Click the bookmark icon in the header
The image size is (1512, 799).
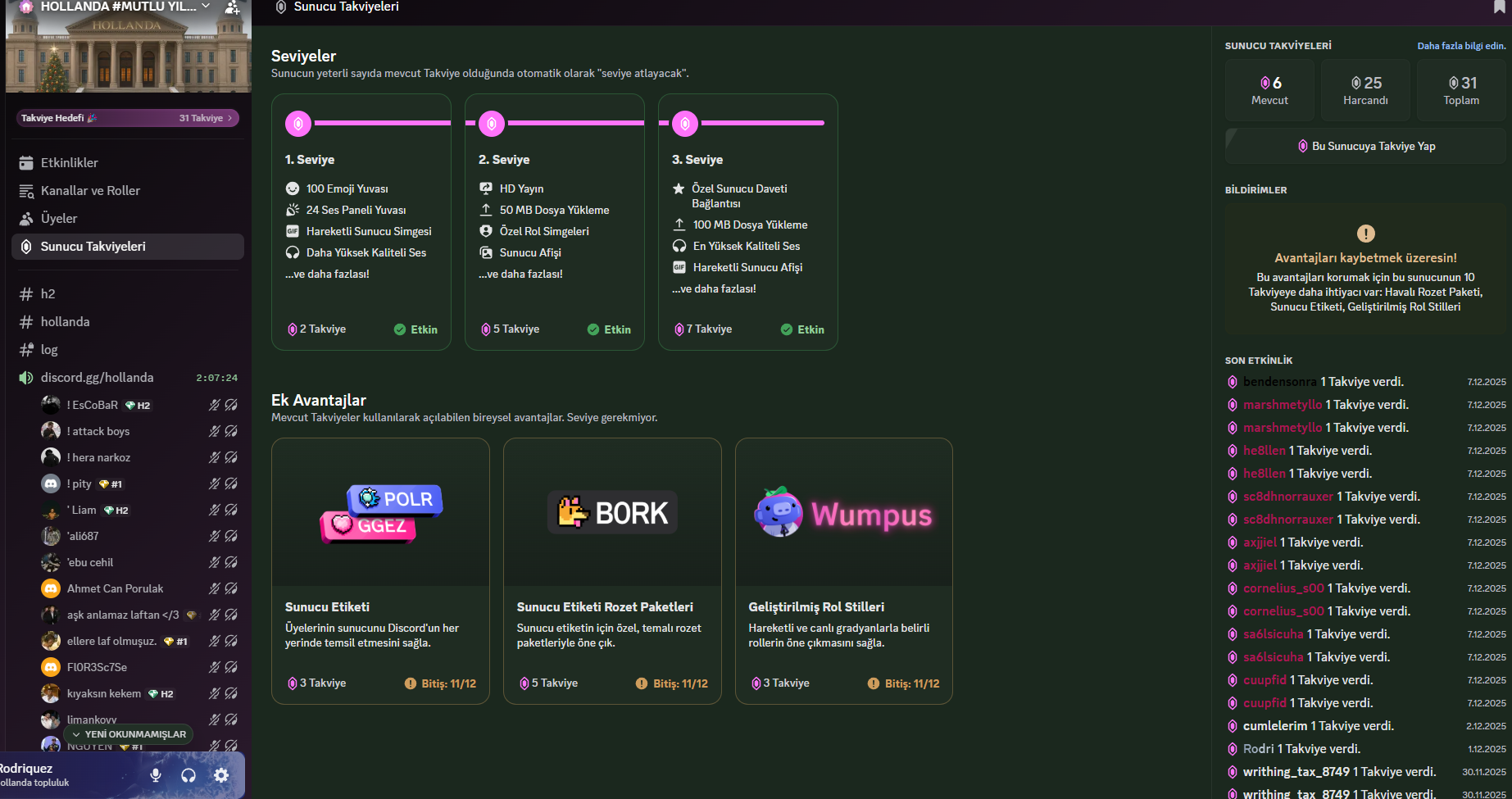pos(1500,7)
